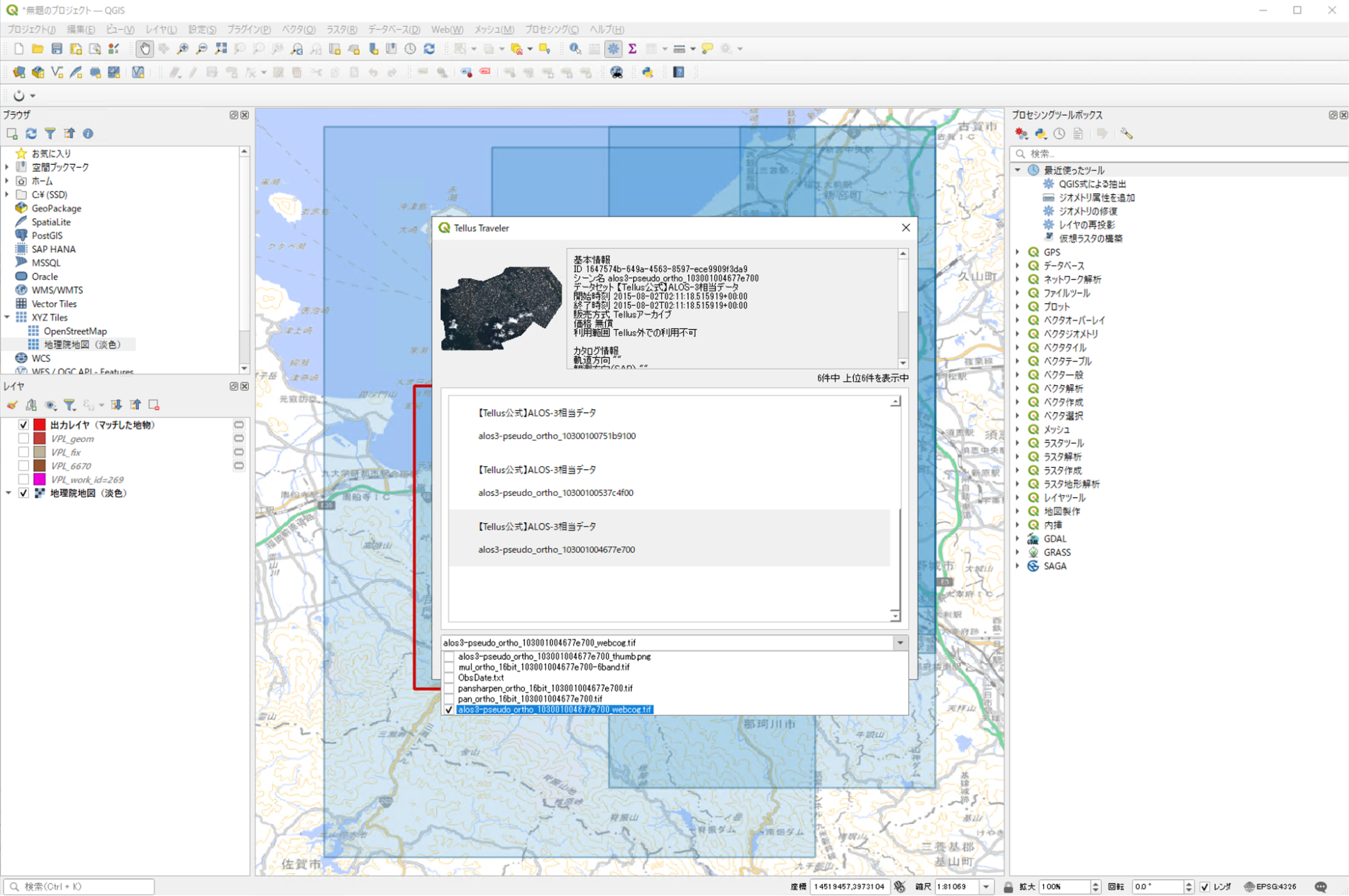Open the Layer Styling brush icon
This screenshot has width=1349, height=896.
click(x=12, y=405)
